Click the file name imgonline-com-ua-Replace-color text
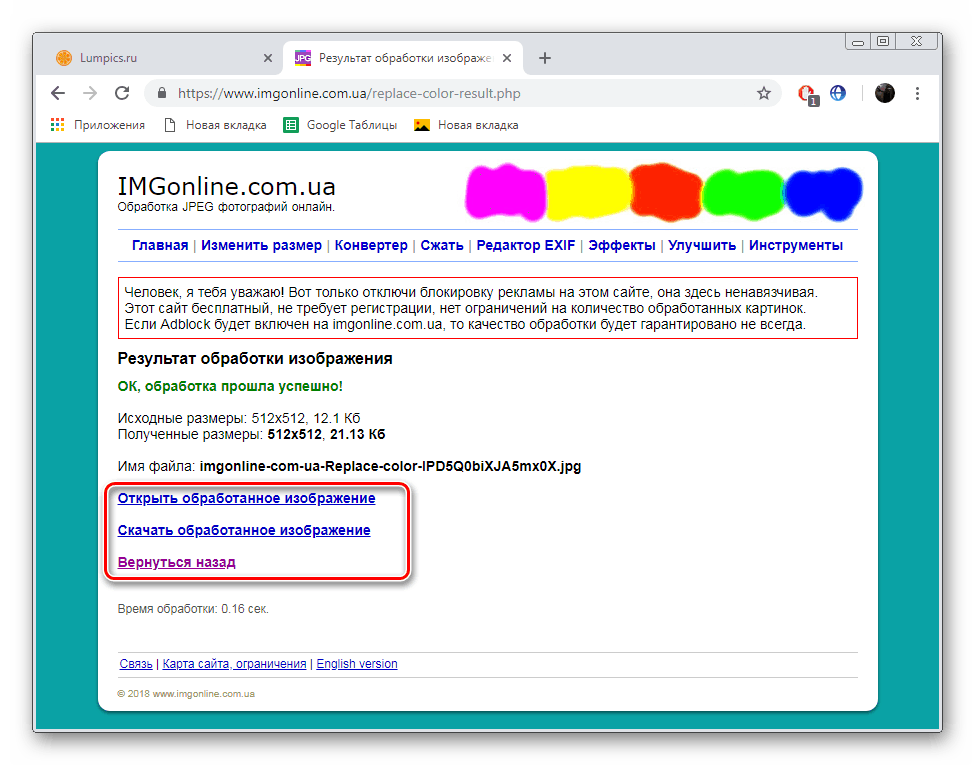The image size is (975, 765). click(390, 466)
